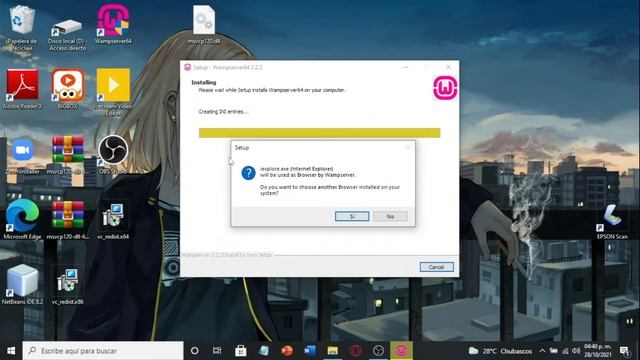This screenshot has height=360, width=640.
Task: Click the 'Creating INI entries...' status text
Action: click(223, 111)
